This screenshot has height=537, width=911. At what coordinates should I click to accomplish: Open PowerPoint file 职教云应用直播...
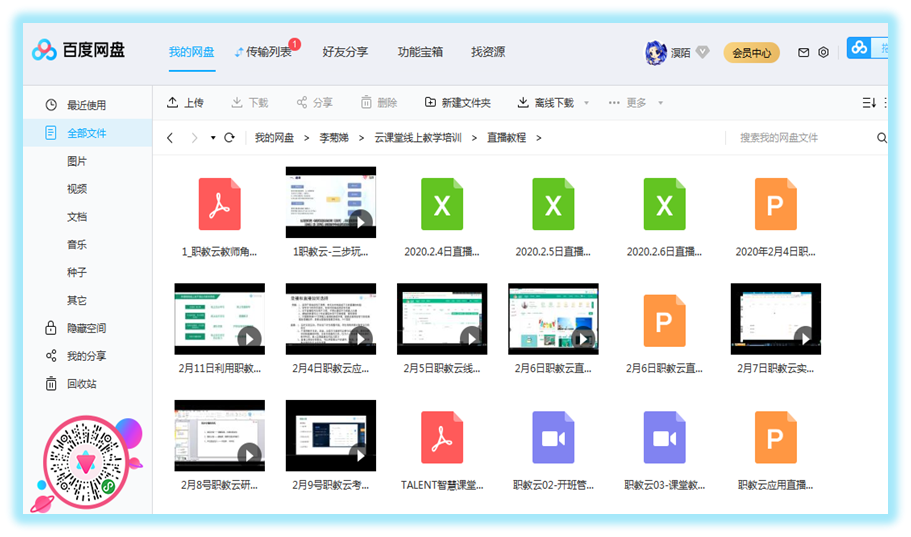776,437
